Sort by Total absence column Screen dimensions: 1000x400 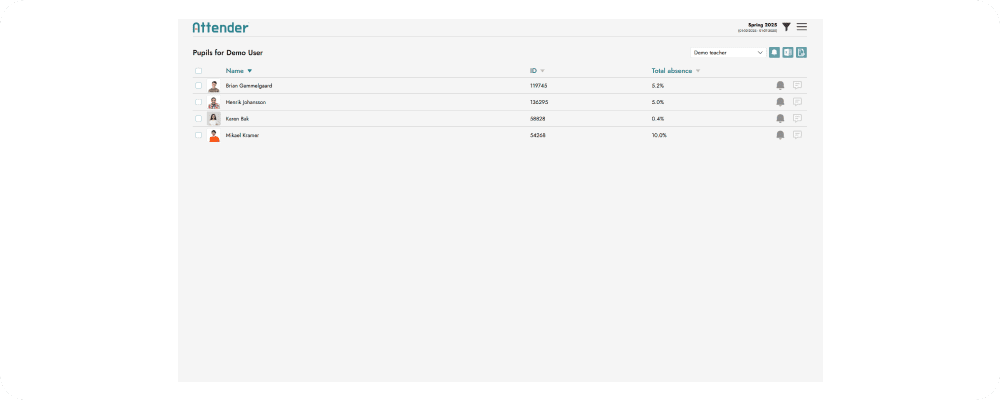[672, 71]
